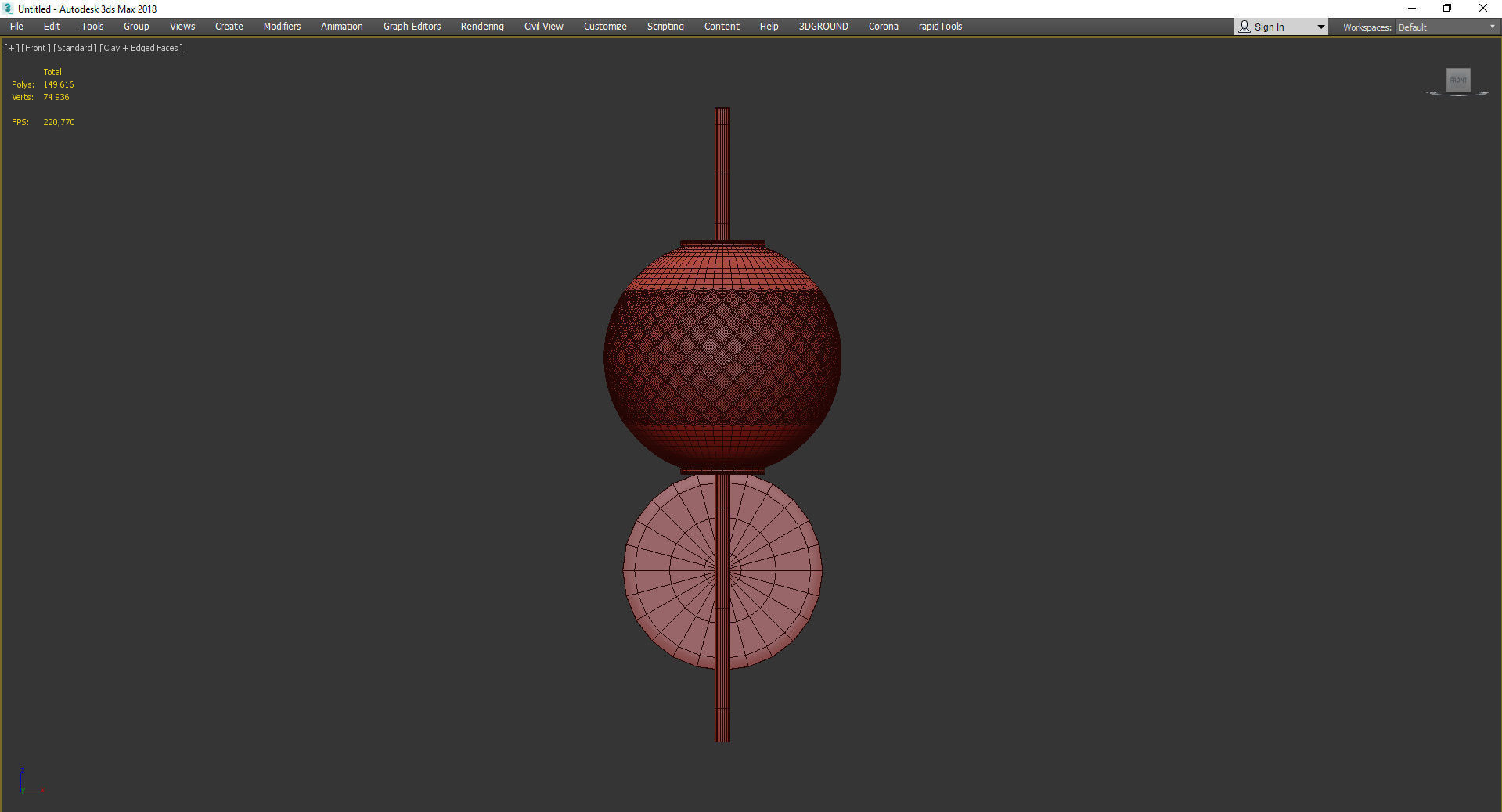Click the title "Untitled - Autodesk 3ds Max 2018"

[88, 9]
